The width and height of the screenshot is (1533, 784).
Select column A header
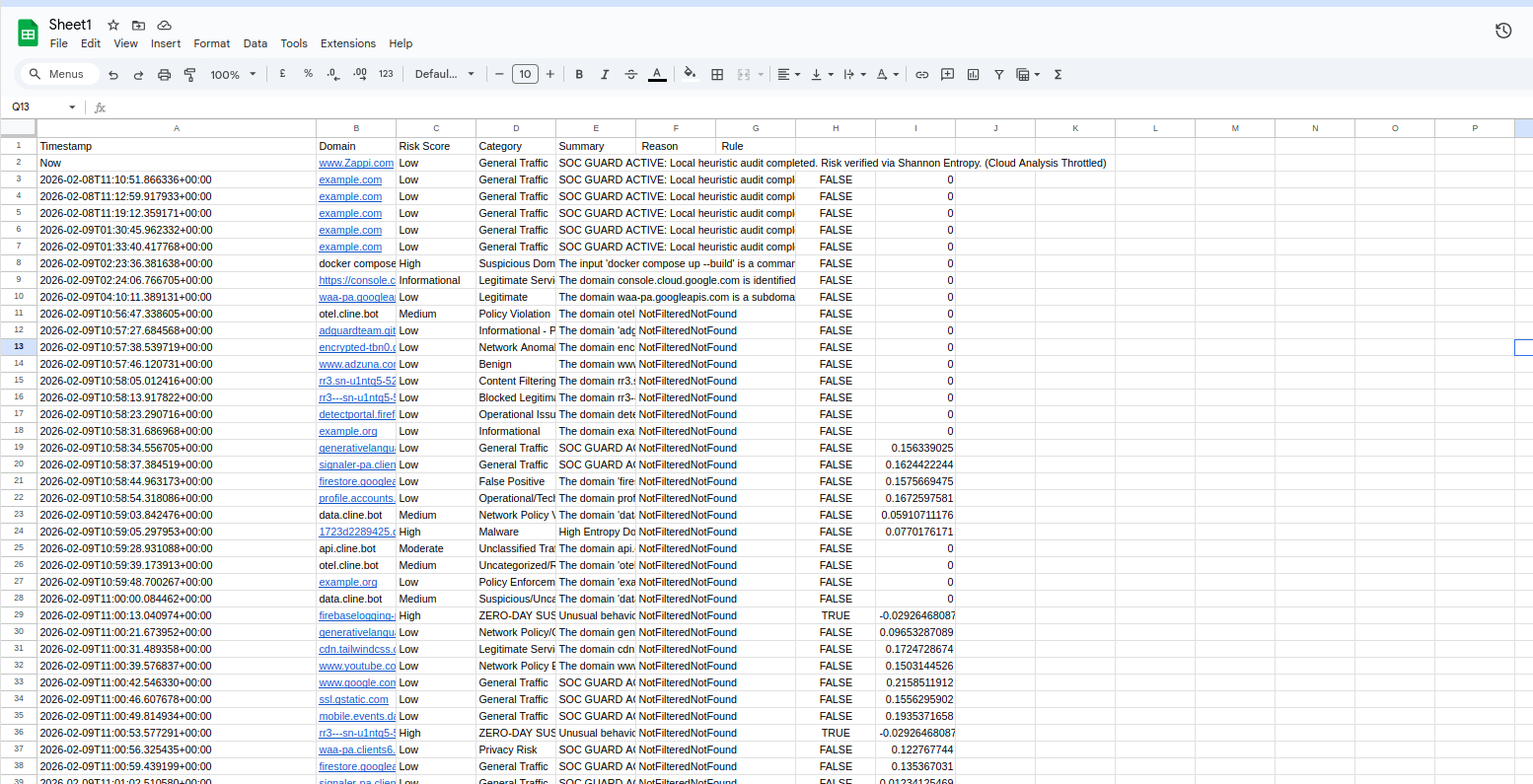[177, 128]
